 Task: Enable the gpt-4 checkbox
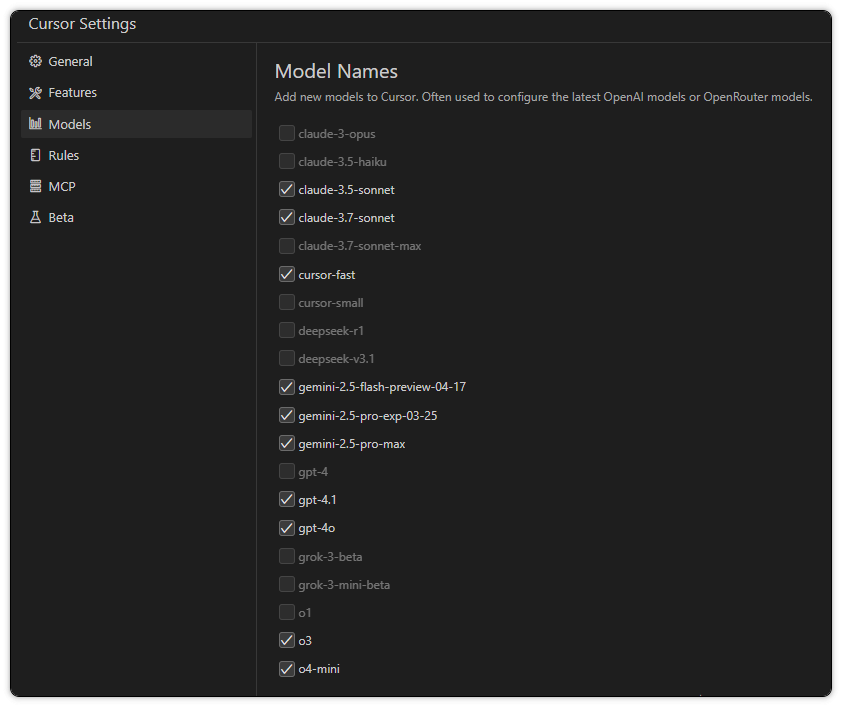tap(287, 471)
